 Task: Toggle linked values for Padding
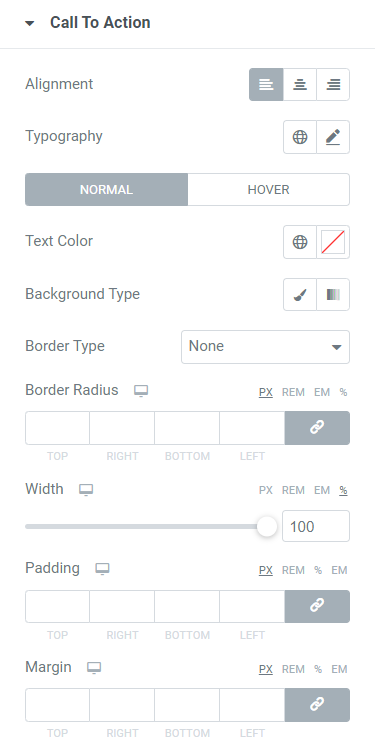click(317, 606)
